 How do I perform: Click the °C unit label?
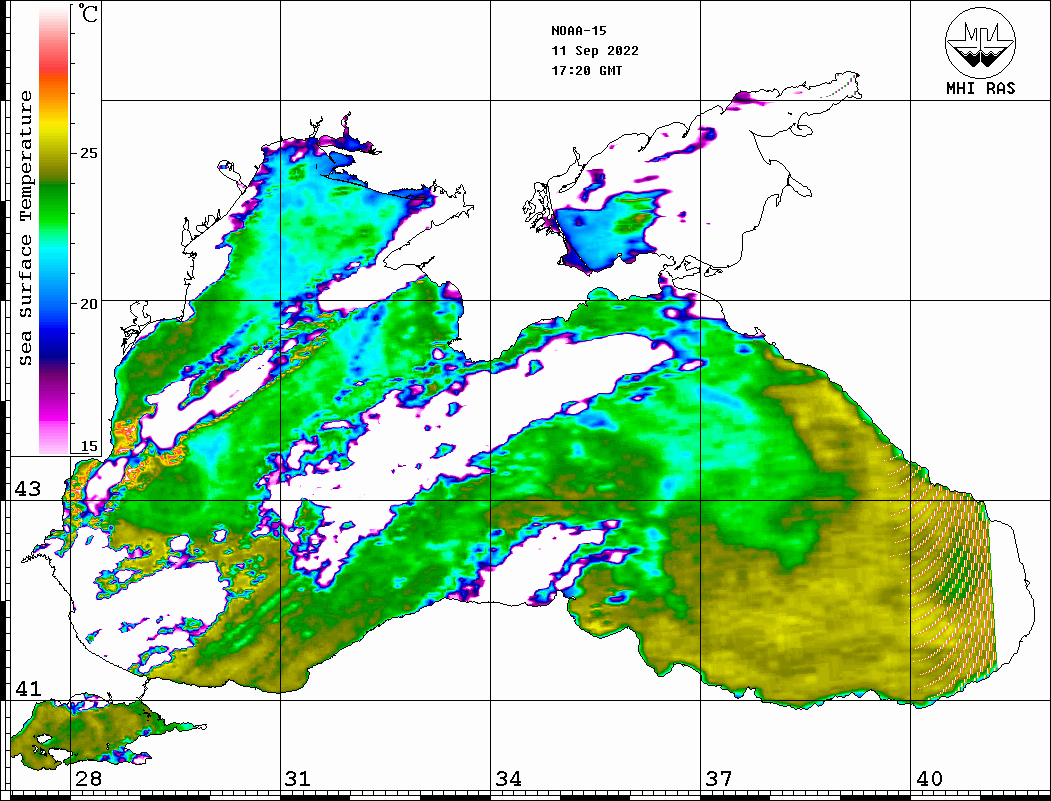pyautogui.click(x=88, y=13)
